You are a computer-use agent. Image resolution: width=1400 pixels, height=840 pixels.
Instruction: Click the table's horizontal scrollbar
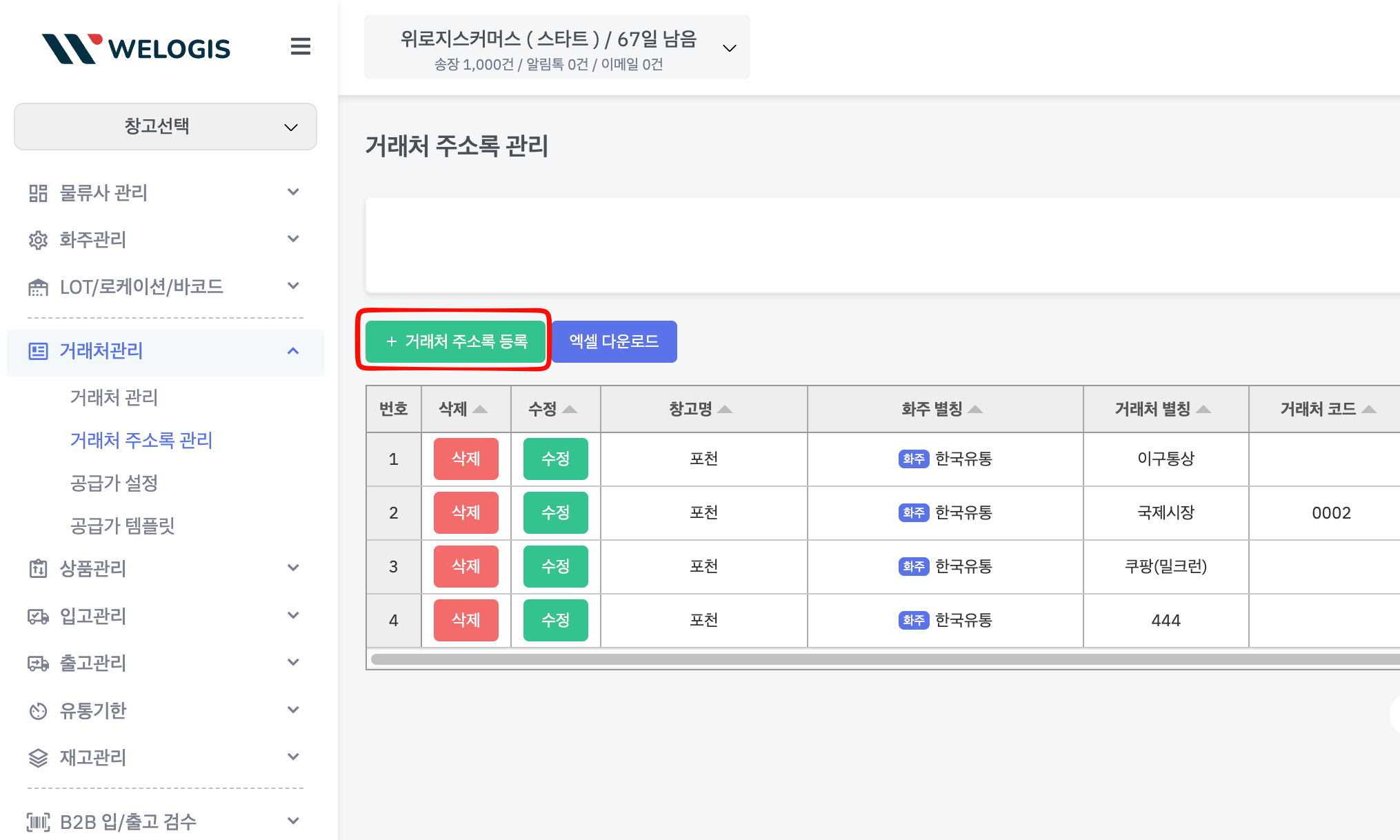[x=883, y=659]
